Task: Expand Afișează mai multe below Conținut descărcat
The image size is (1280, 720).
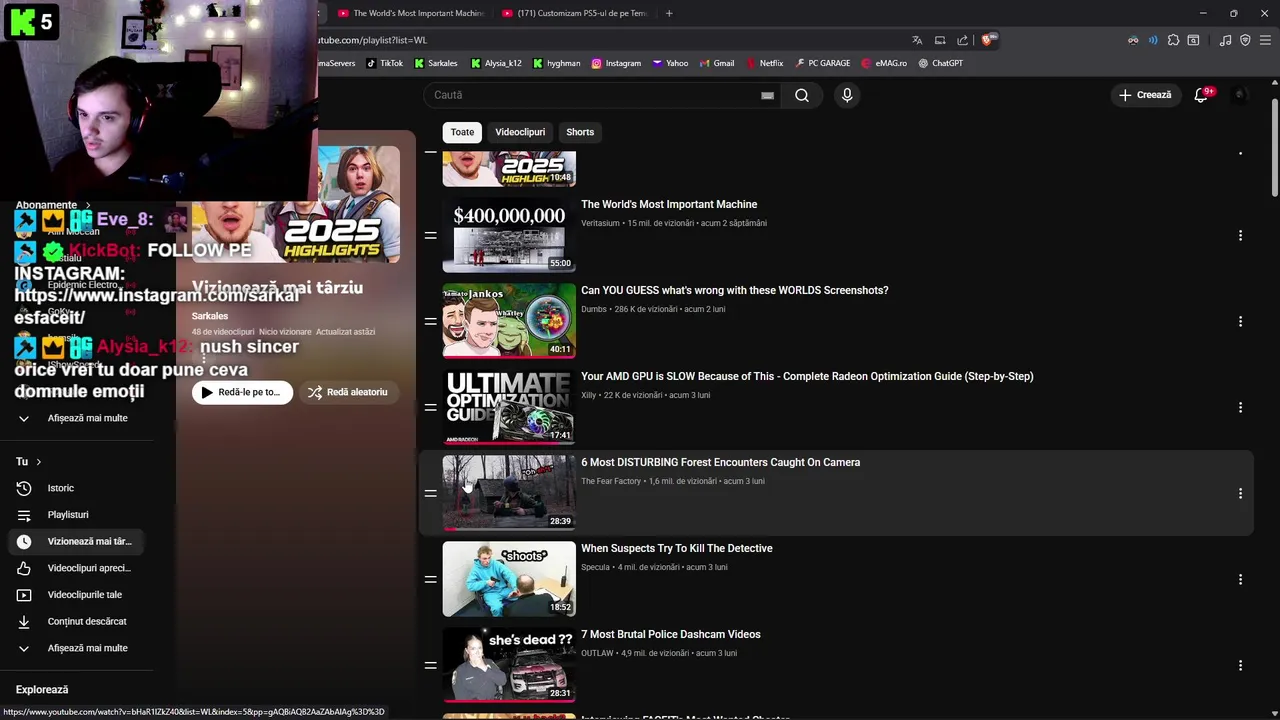Action: pyautogui.click(x=77, y=648)
